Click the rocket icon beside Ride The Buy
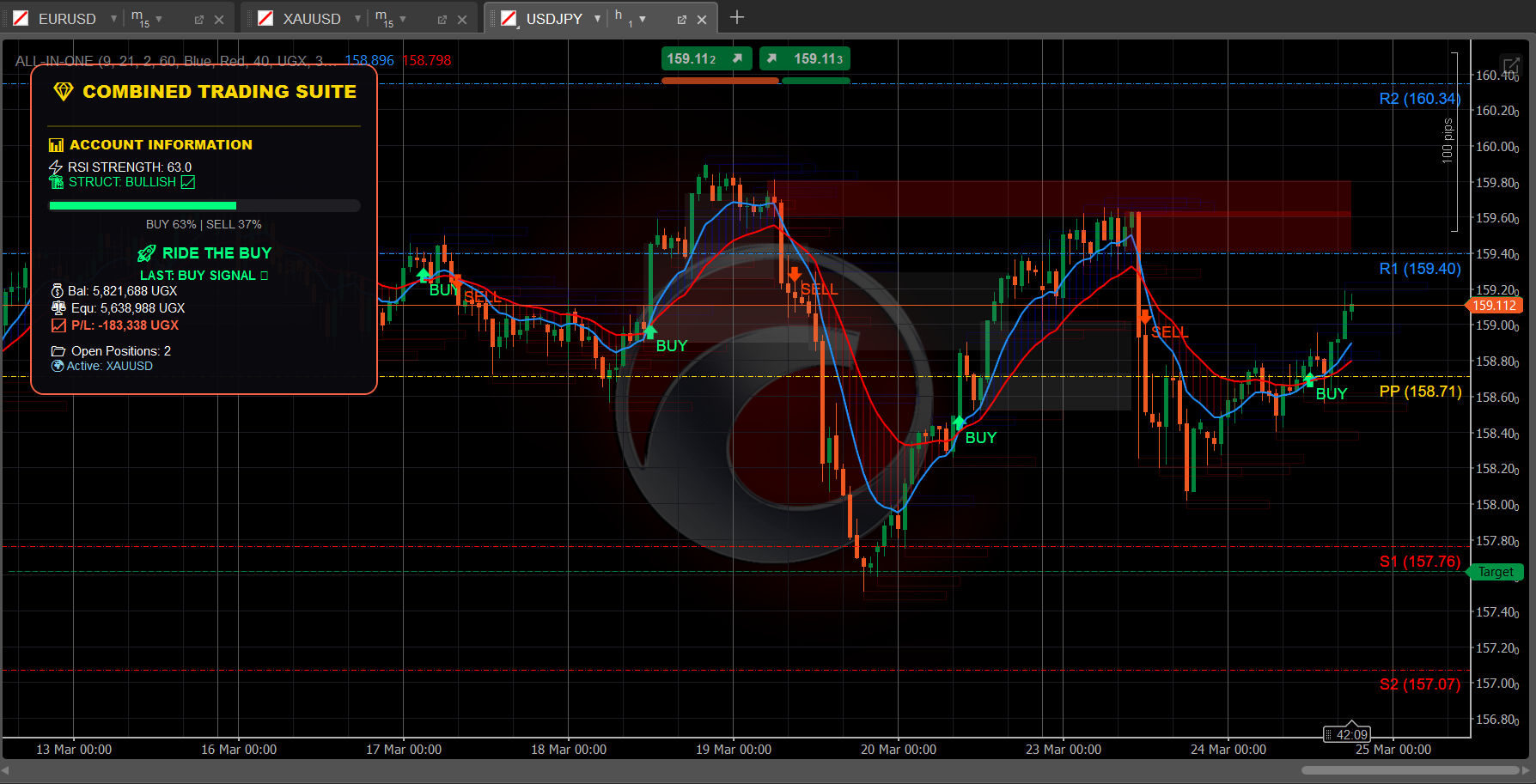Screen dimensions: 1536x784 click(147, 253)
